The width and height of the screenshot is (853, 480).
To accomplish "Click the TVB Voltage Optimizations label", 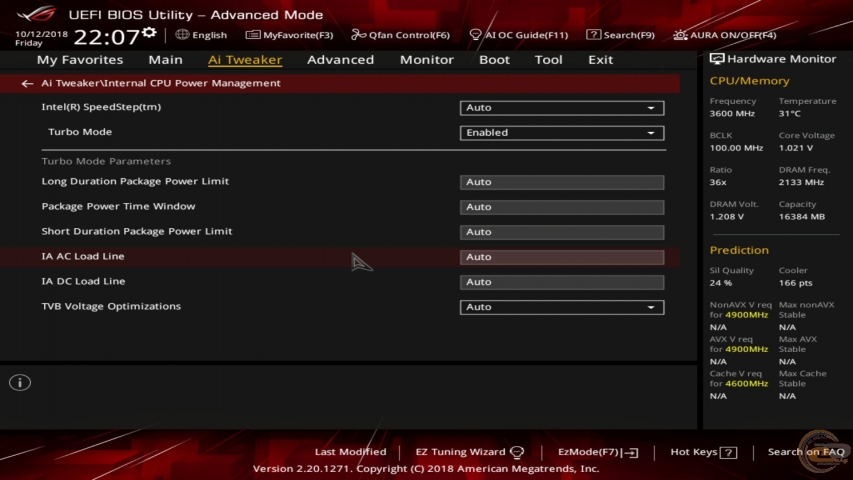I will 111,306.
